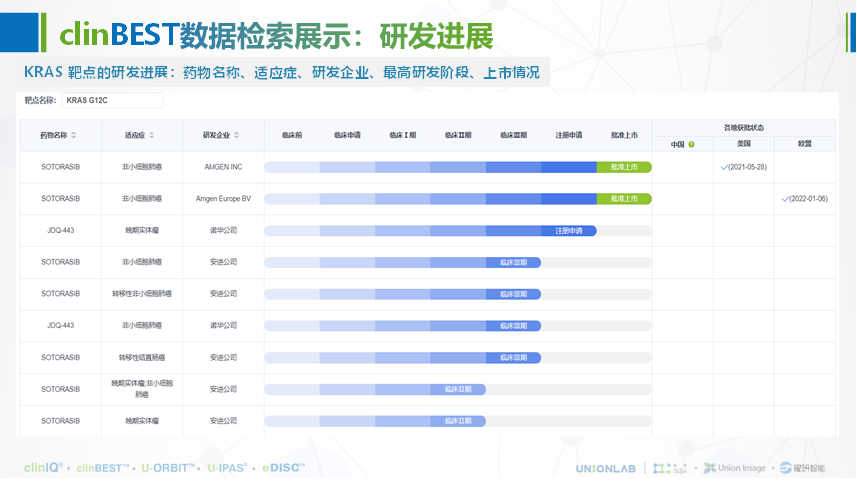The image size is (857, 484).
Task: Click the 药物名称 column header
Action: [x=54, y=135]
